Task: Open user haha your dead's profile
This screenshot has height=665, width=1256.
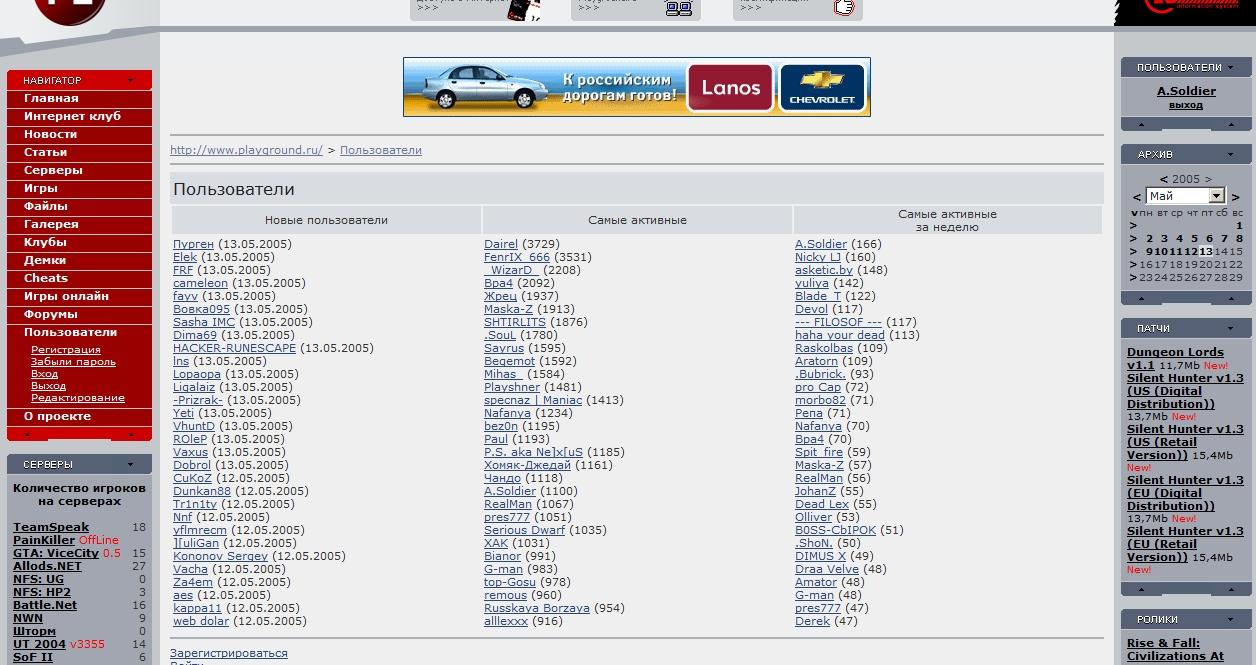Action: coord(840,335)
